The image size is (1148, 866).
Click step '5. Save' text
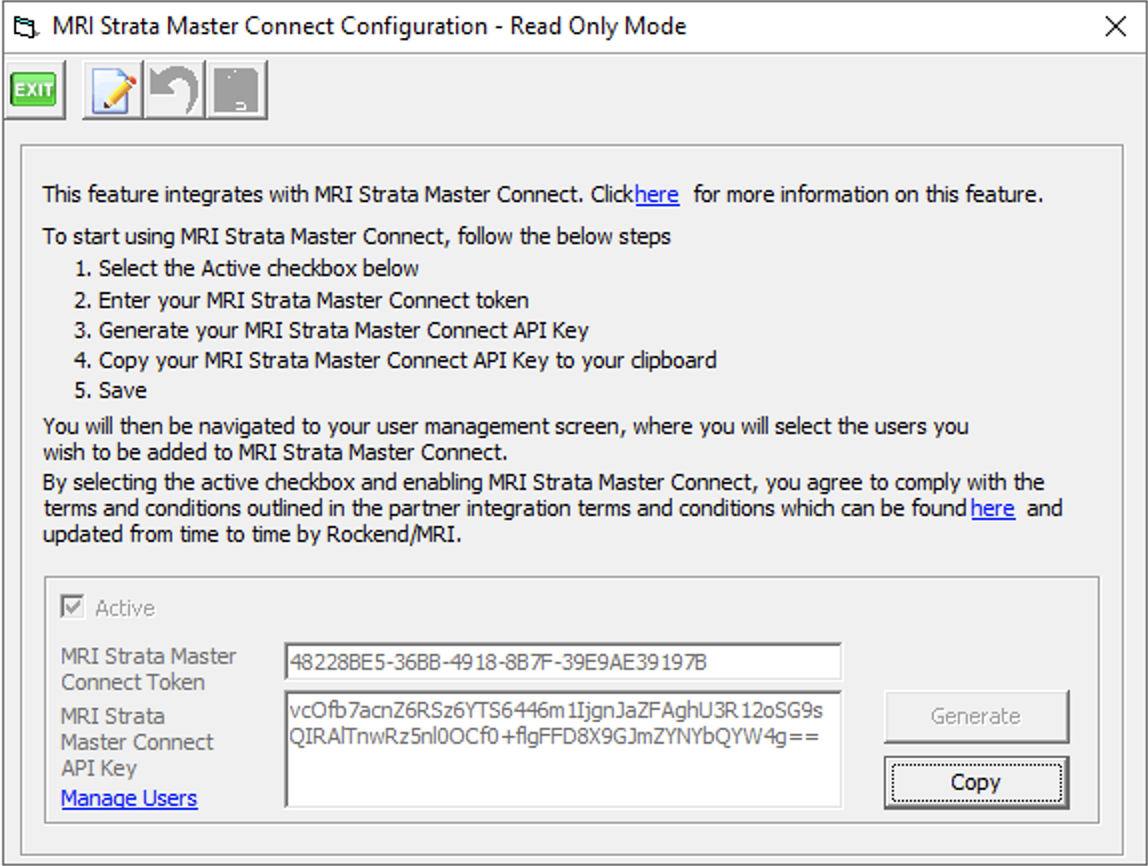click(x=111, y=390)
